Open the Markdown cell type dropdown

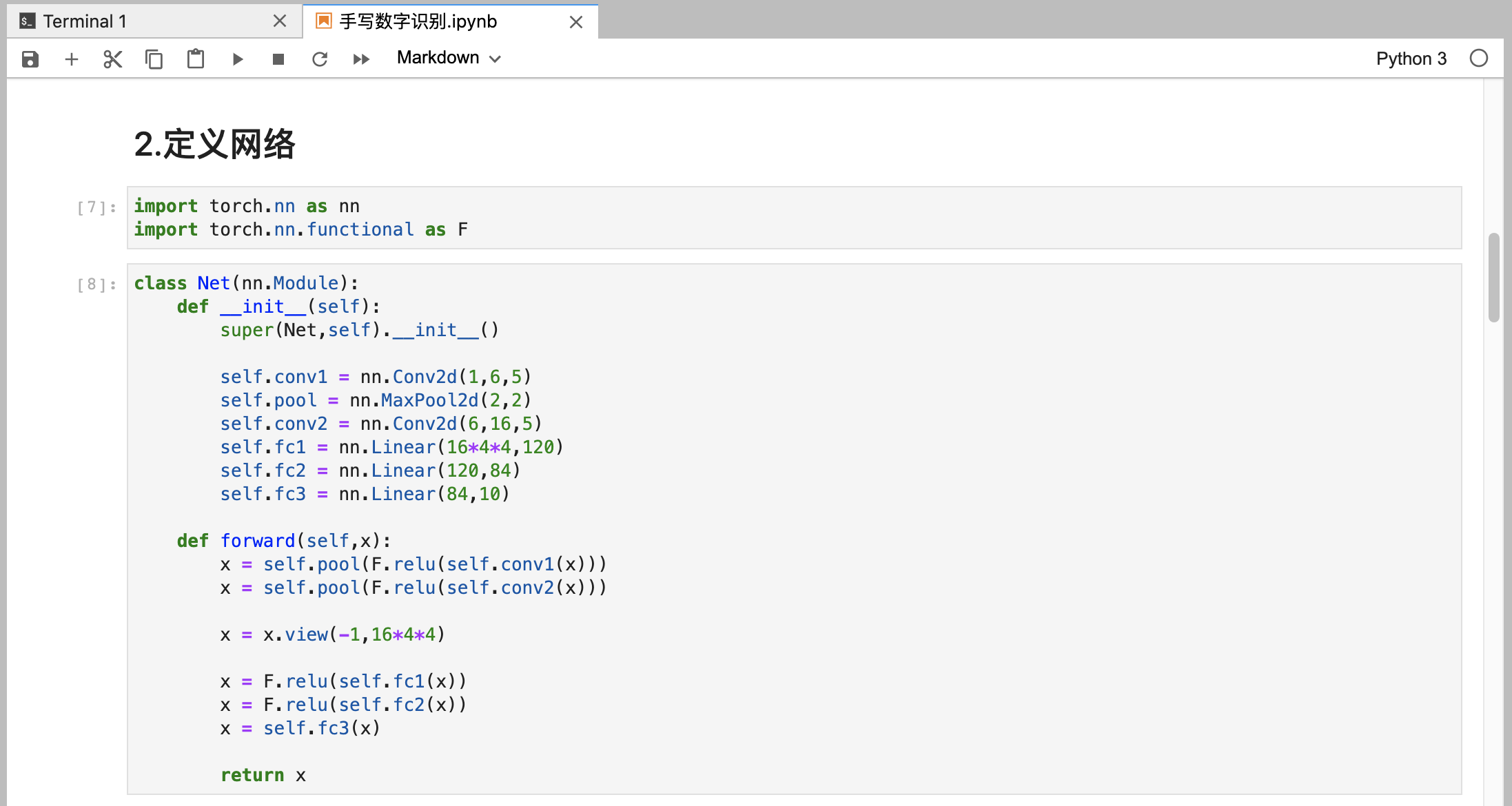tap(449, 58)
